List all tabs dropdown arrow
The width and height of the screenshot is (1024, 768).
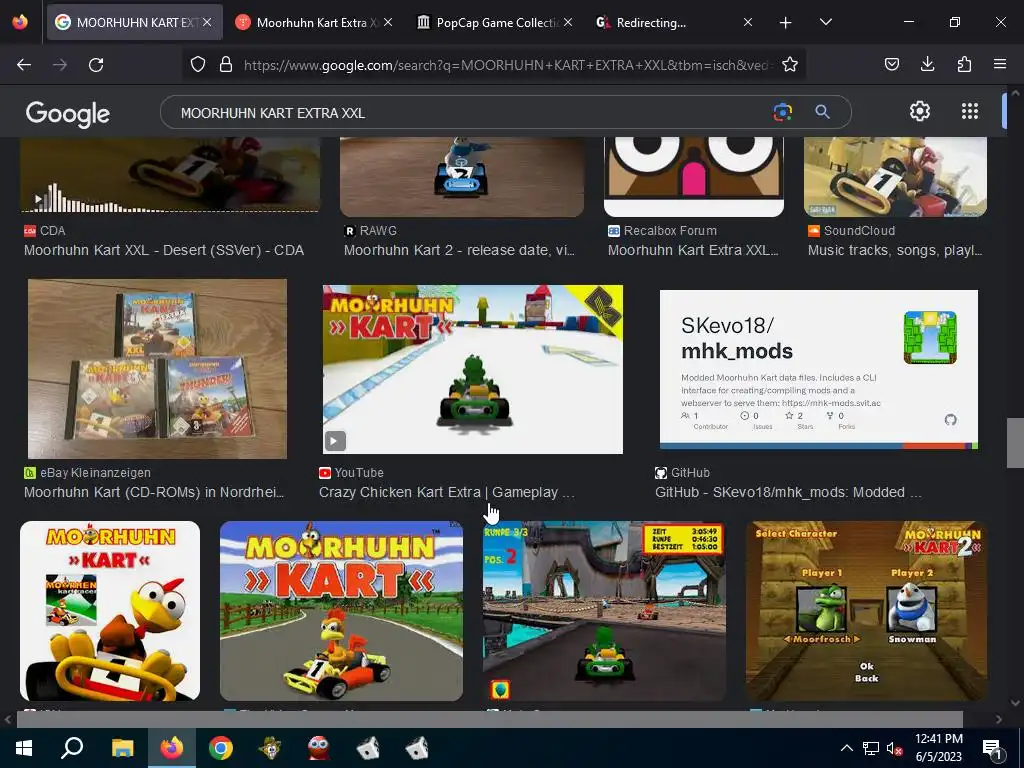coord(826,22)
